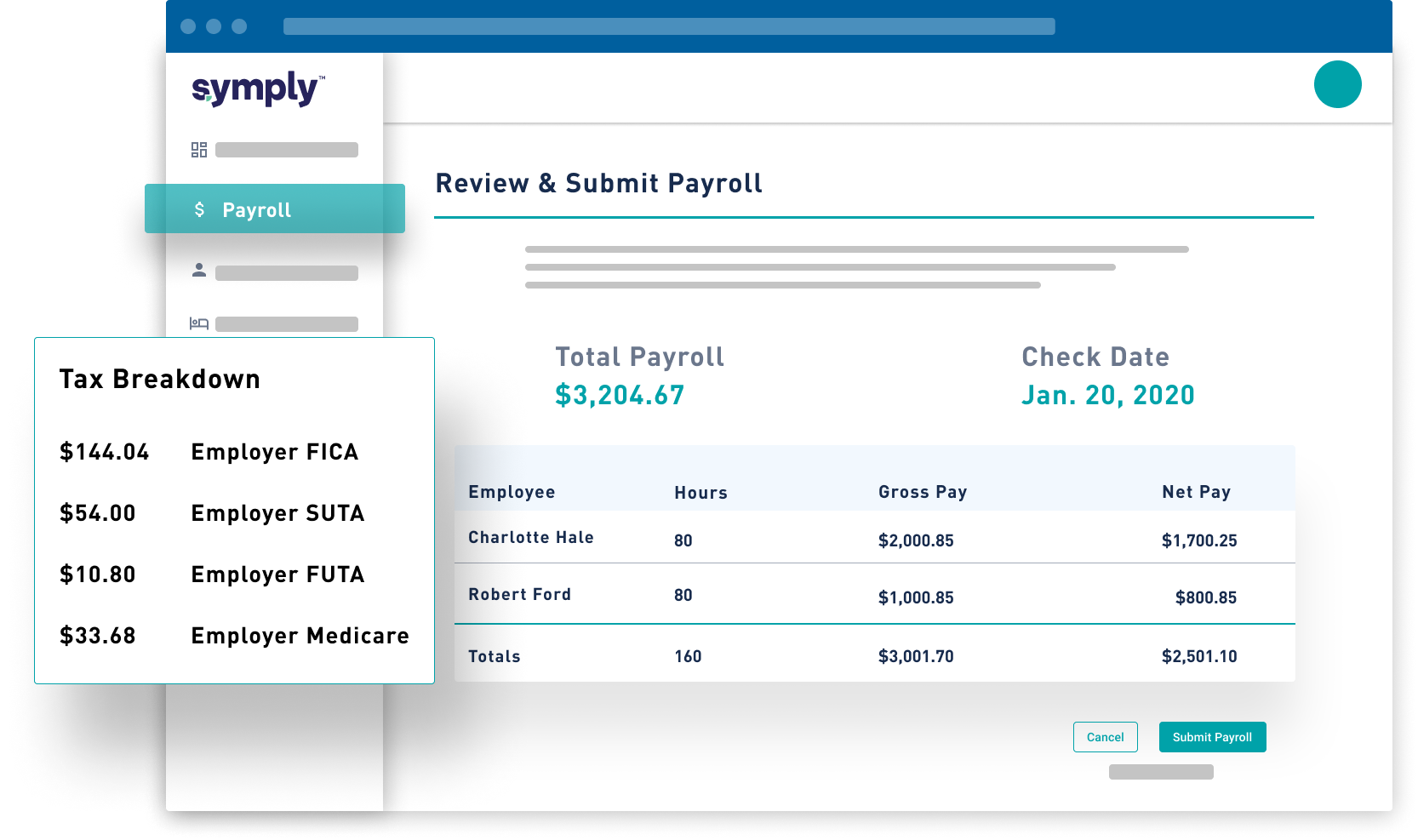Click the Gross Pay column header
Screen dimensions: 1418x840
[x=922, y=492]
